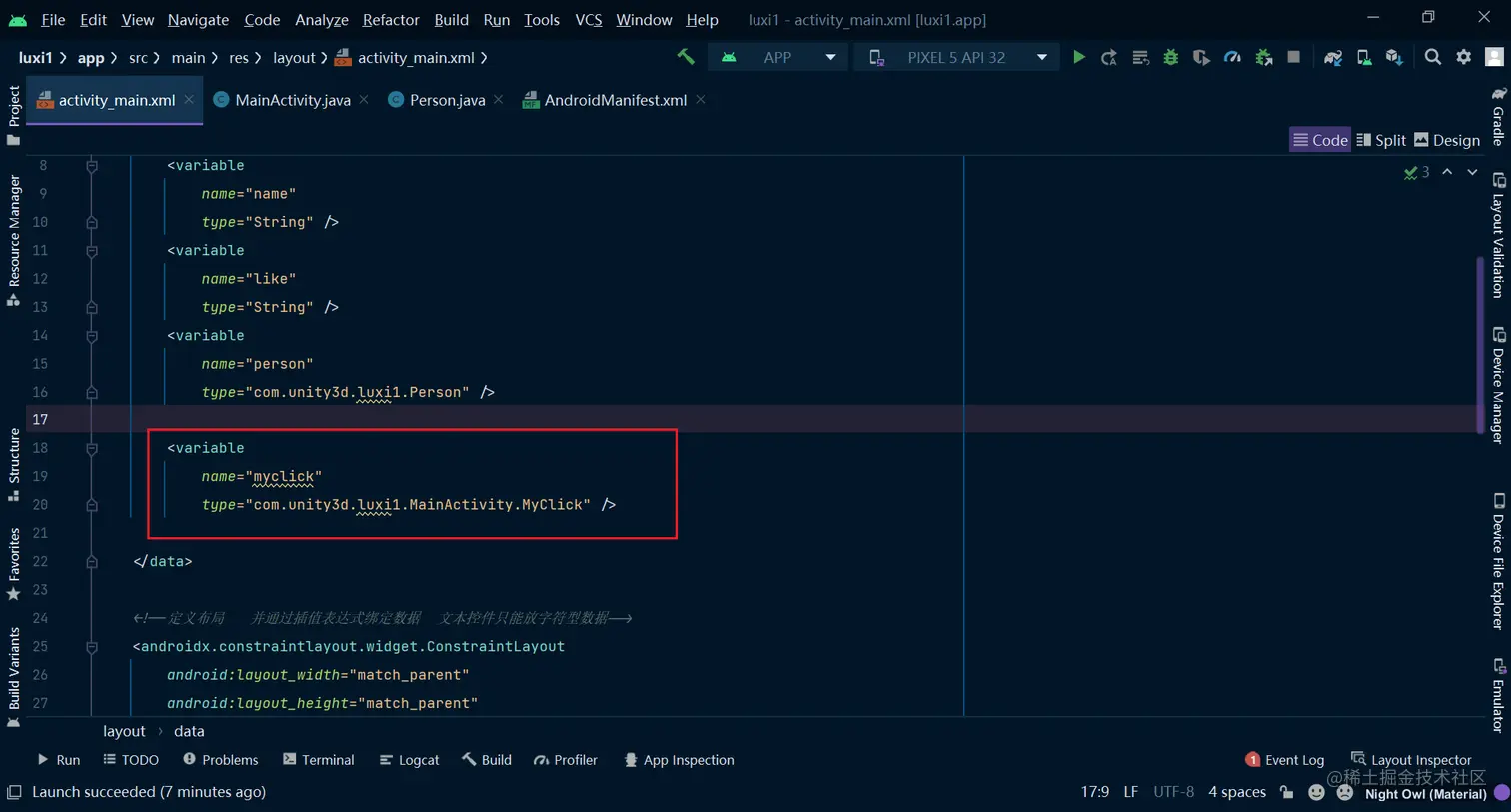Click Search Everywhere magnifier icon
1511x812 pixels.
[x=1433, y=57]
